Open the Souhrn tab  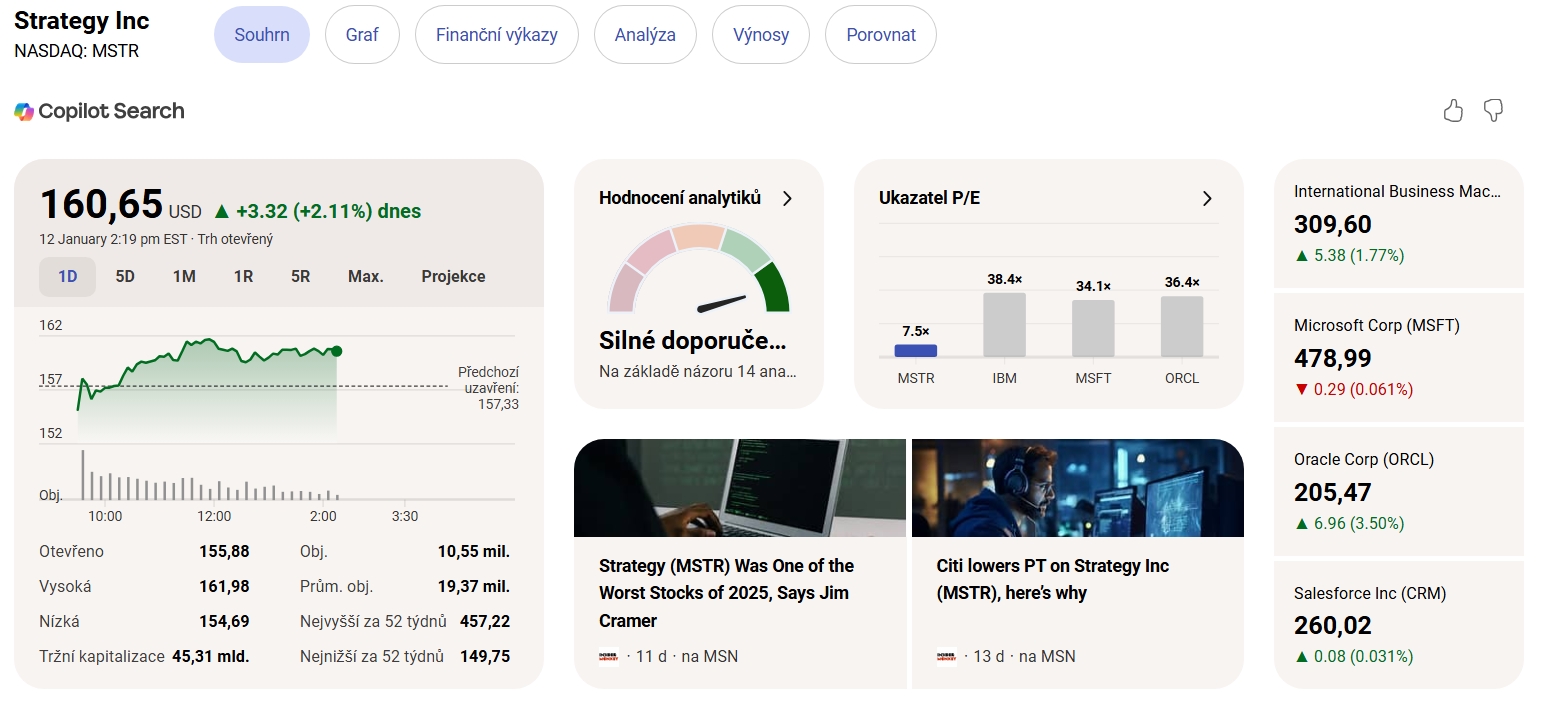[262, 34]
